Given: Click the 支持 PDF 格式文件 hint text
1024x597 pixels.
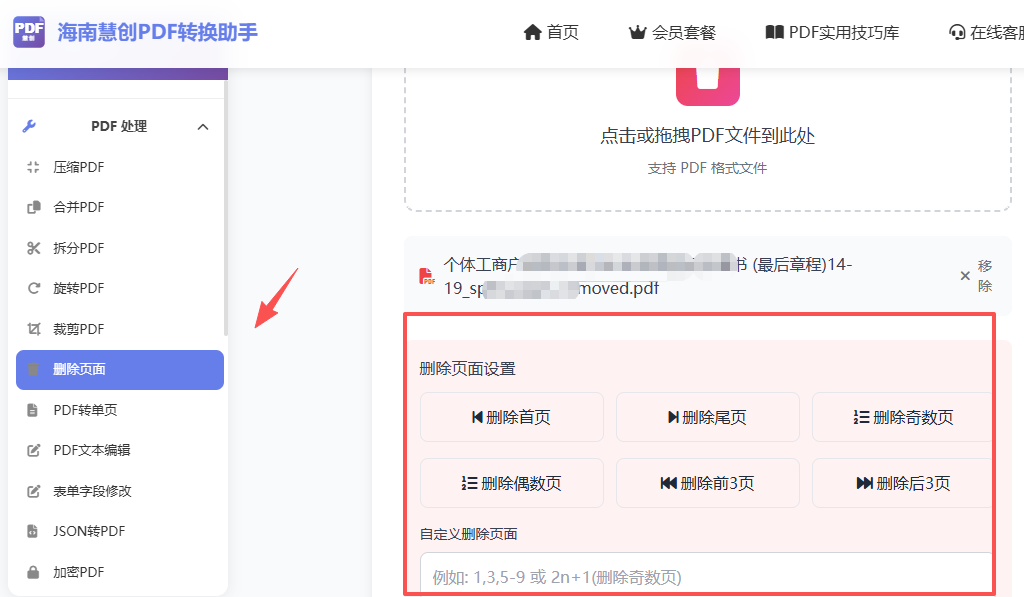Looking at the screenshot, I should tap(707, 168).
